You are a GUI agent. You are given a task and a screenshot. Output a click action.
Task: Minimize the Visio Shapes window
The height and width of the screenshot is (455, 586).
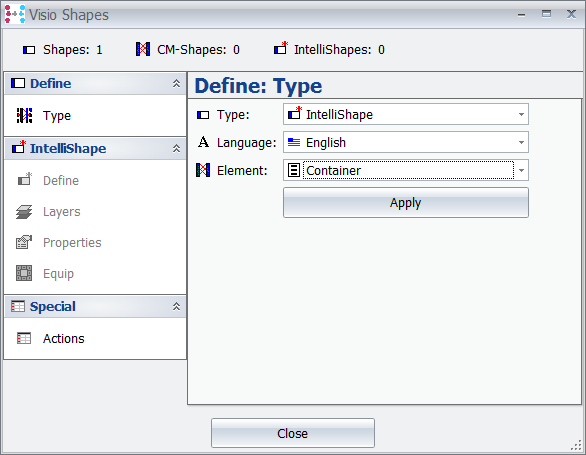522,15
